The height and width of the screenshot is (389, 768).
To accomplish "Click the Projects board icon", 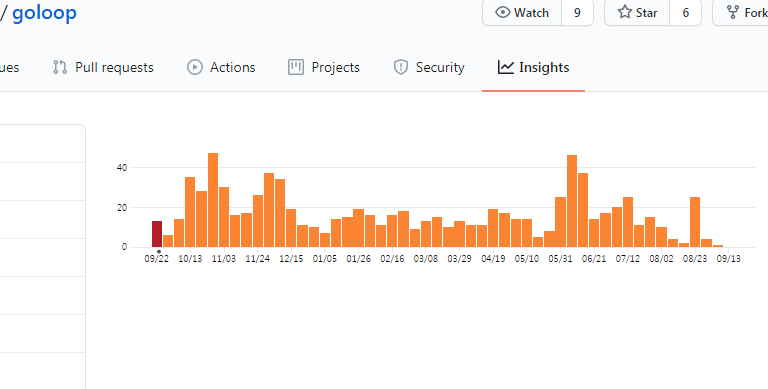I will click(x=296, y=67).
